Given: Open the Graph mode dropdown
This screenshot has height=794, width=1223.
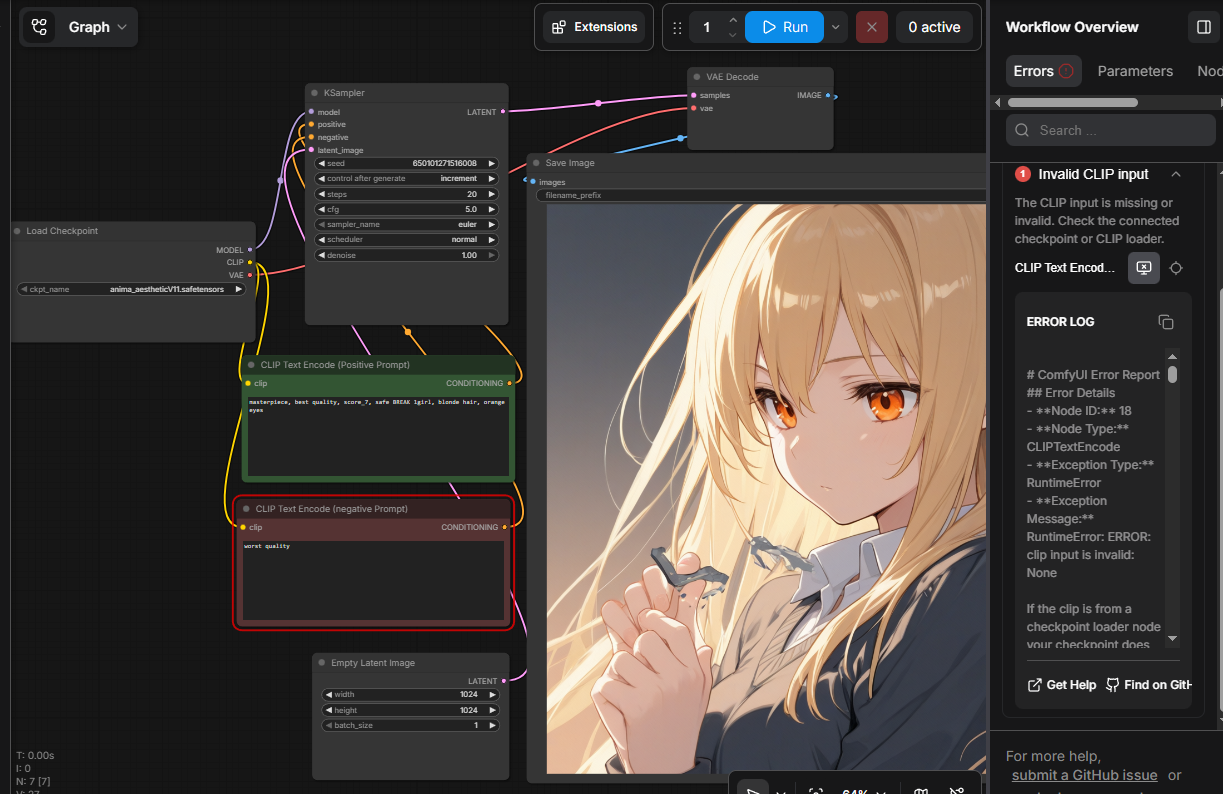Looking at the screenshot, I should (x=97, y=27).
